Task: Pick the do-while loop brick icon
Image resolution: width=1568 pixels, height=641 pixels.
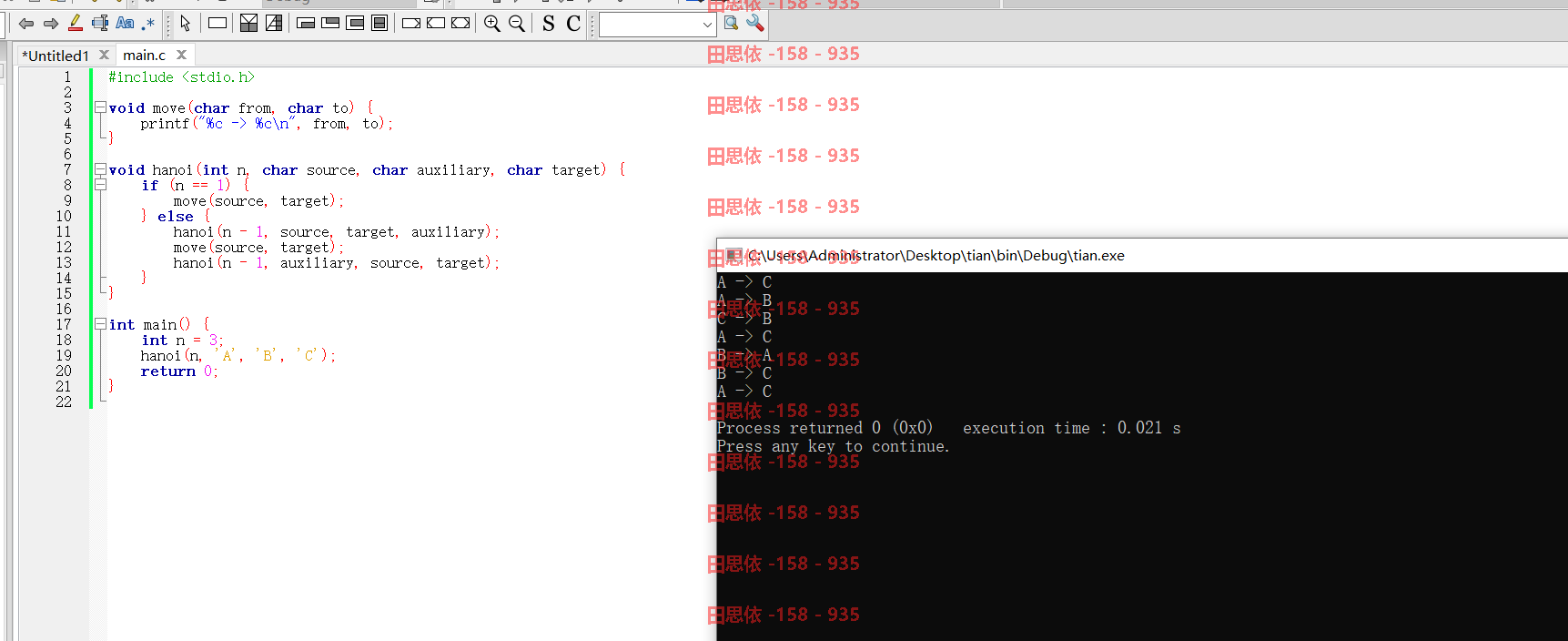Action: click(331, 24)
